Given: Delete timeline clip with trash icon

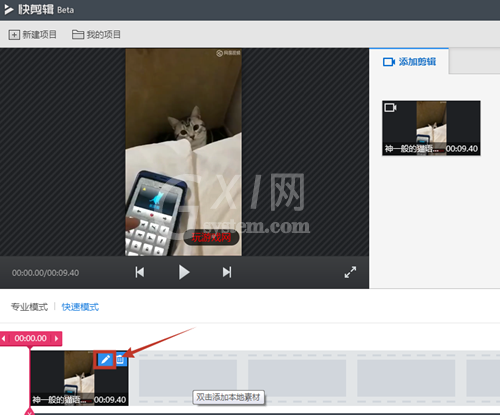Looking at the screenshot, I should click(x=121, y=360).
